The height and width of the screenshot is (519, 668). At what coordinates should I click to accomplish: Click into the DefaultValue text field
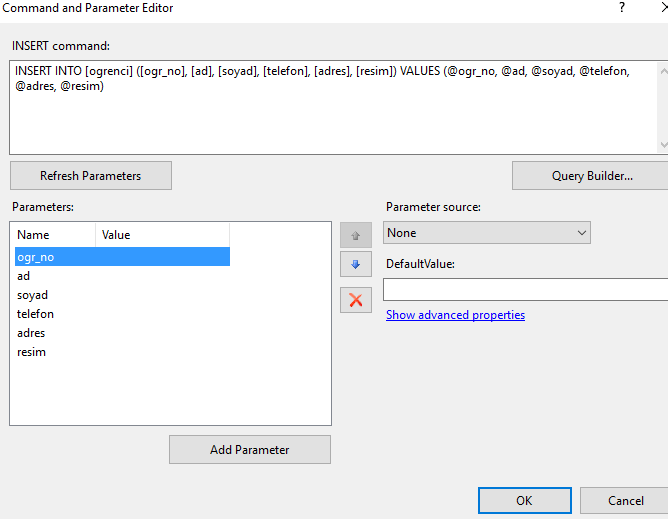525,290
